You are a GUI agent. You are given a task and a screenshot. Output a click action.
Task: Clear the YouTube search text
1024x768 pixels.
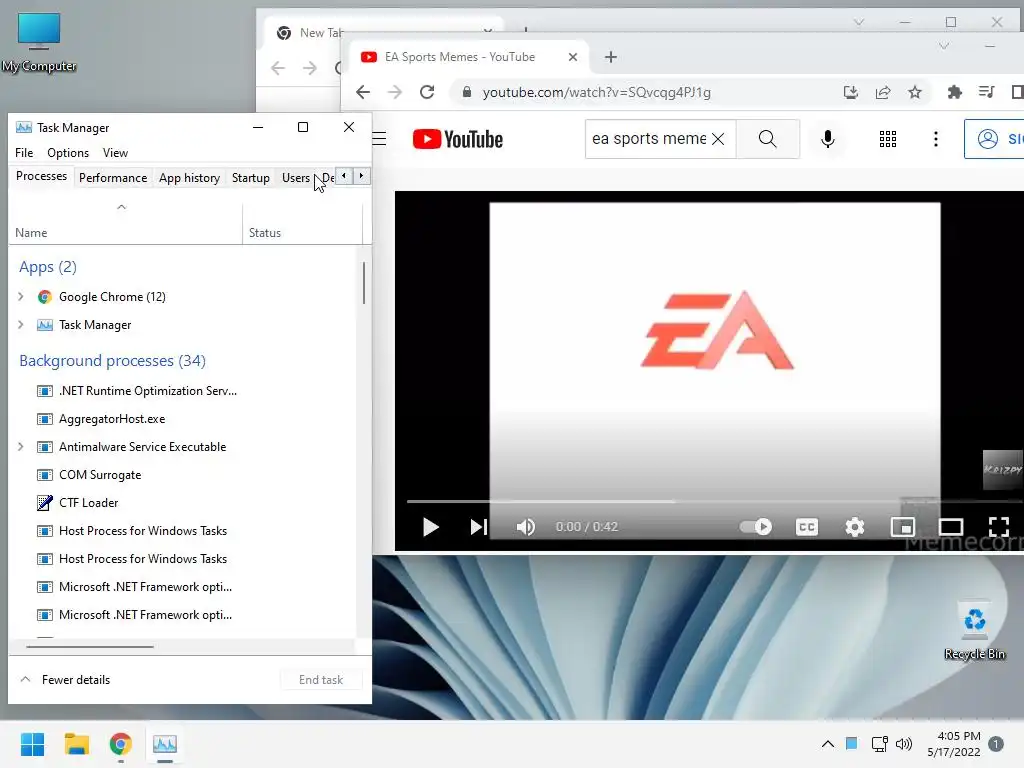click(718, 139)
